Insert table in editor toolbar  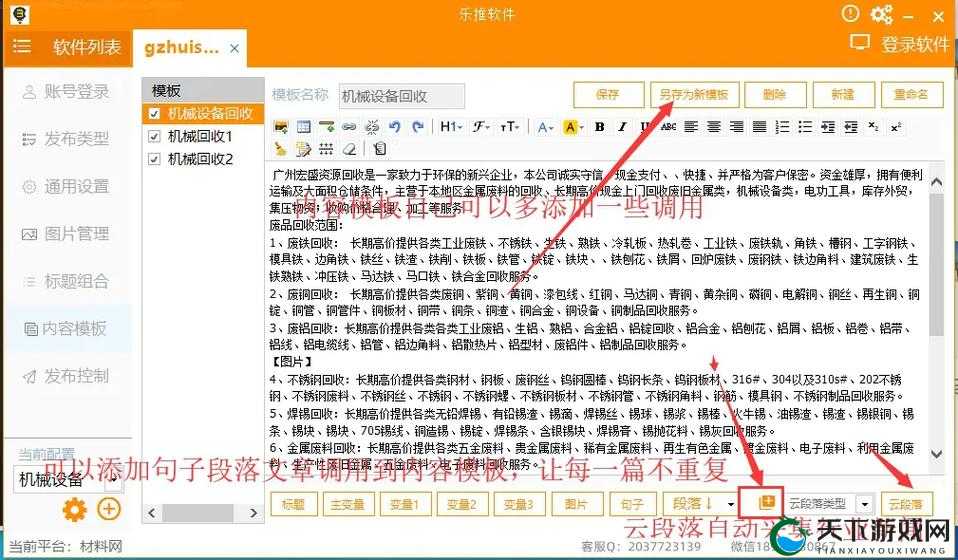pyautogui.click(x=304, y=126)
